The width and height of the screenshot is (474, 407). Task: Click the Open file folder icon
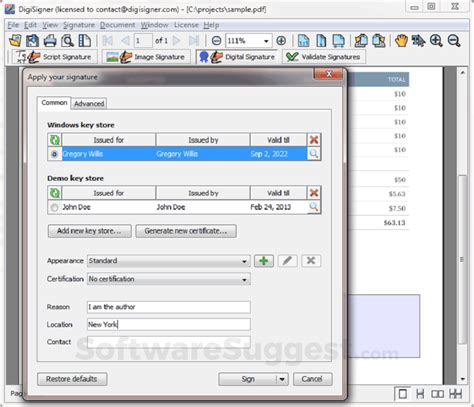[15, 41]
